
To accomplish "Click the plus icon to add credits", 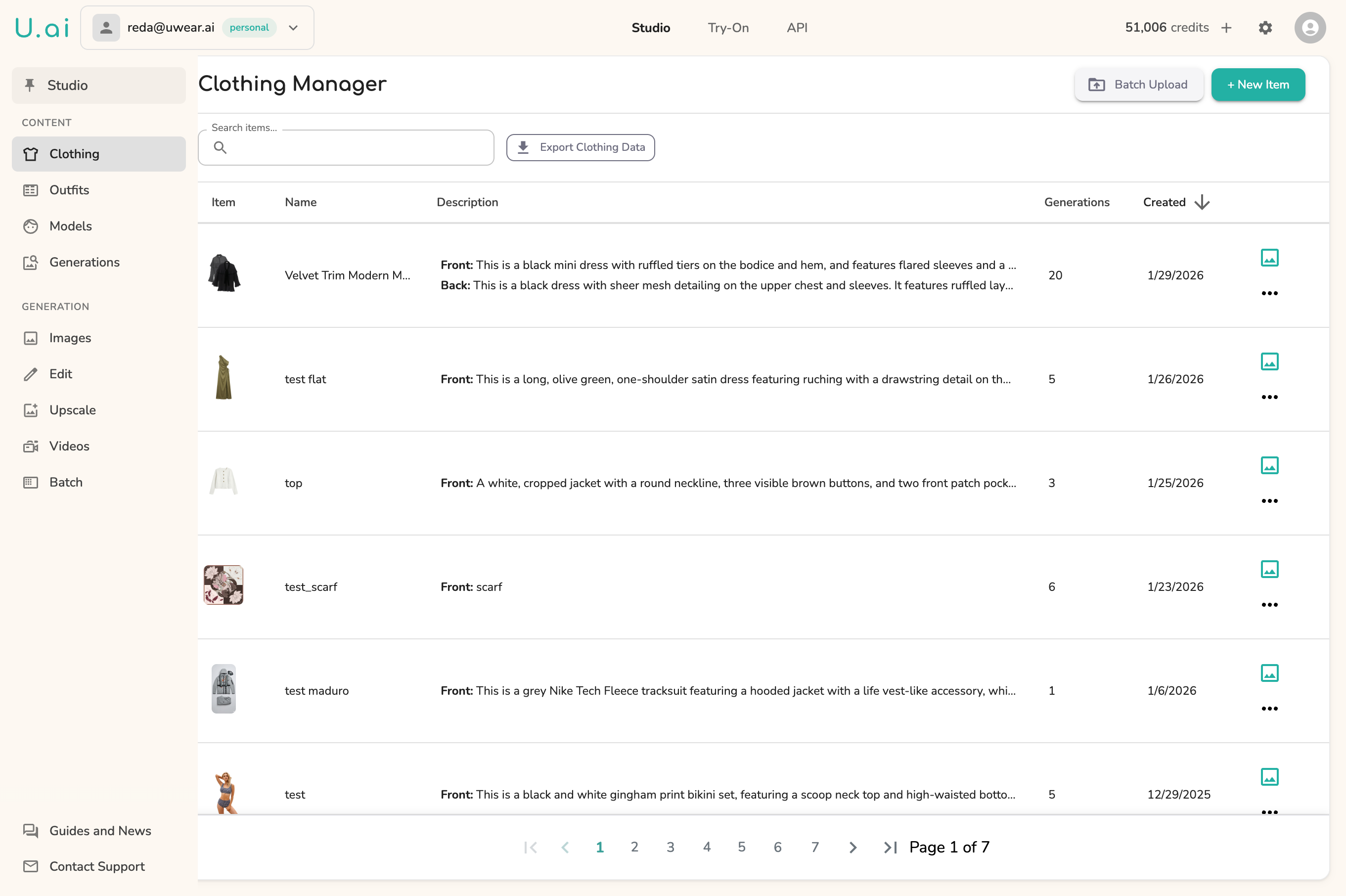I will pyautogui.click(x=1226, y=27).
